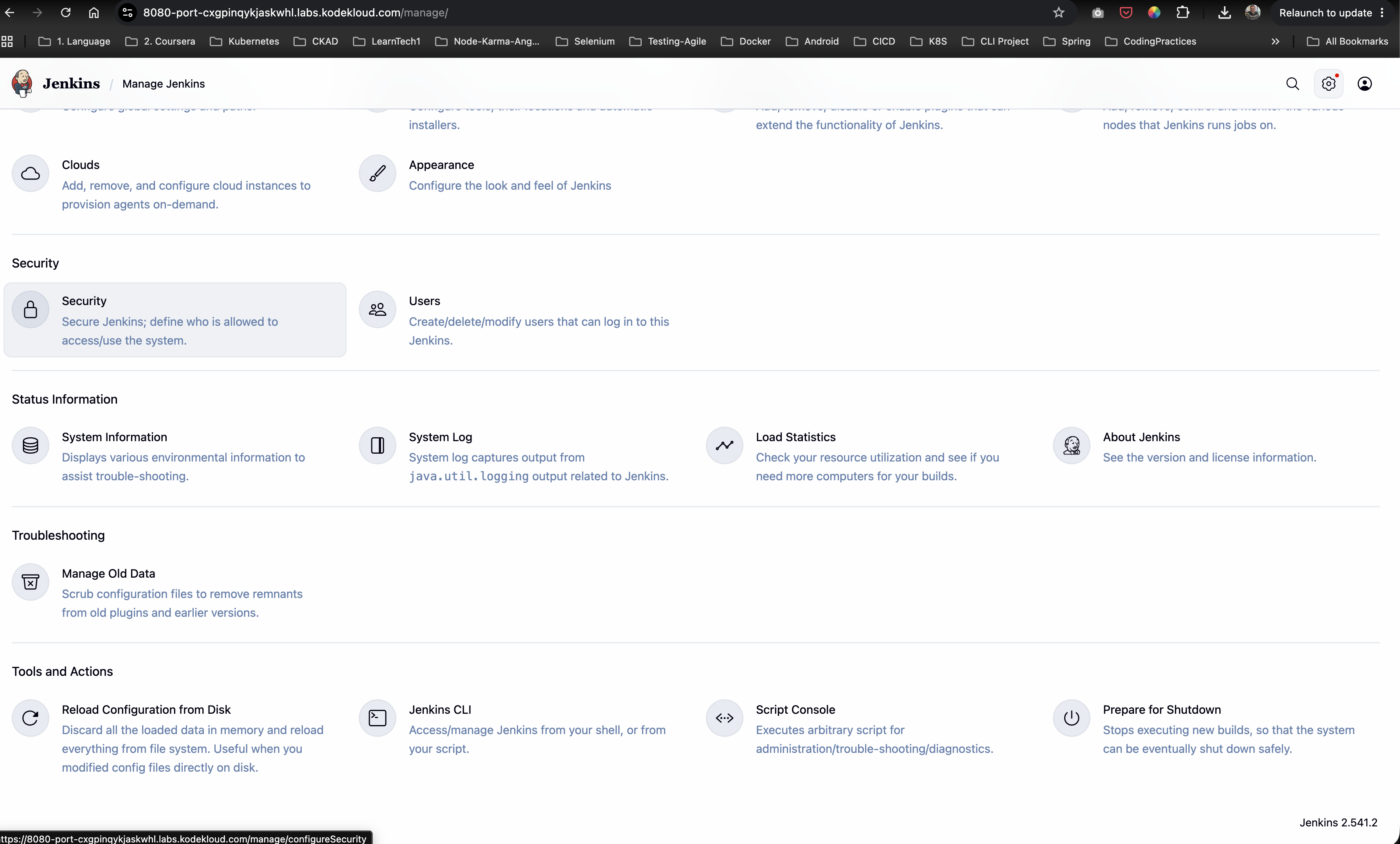Click the Prepare for Shutdown power icon
The height and width of the screenshot is (844, 1400).
[x=1072, y=718]
